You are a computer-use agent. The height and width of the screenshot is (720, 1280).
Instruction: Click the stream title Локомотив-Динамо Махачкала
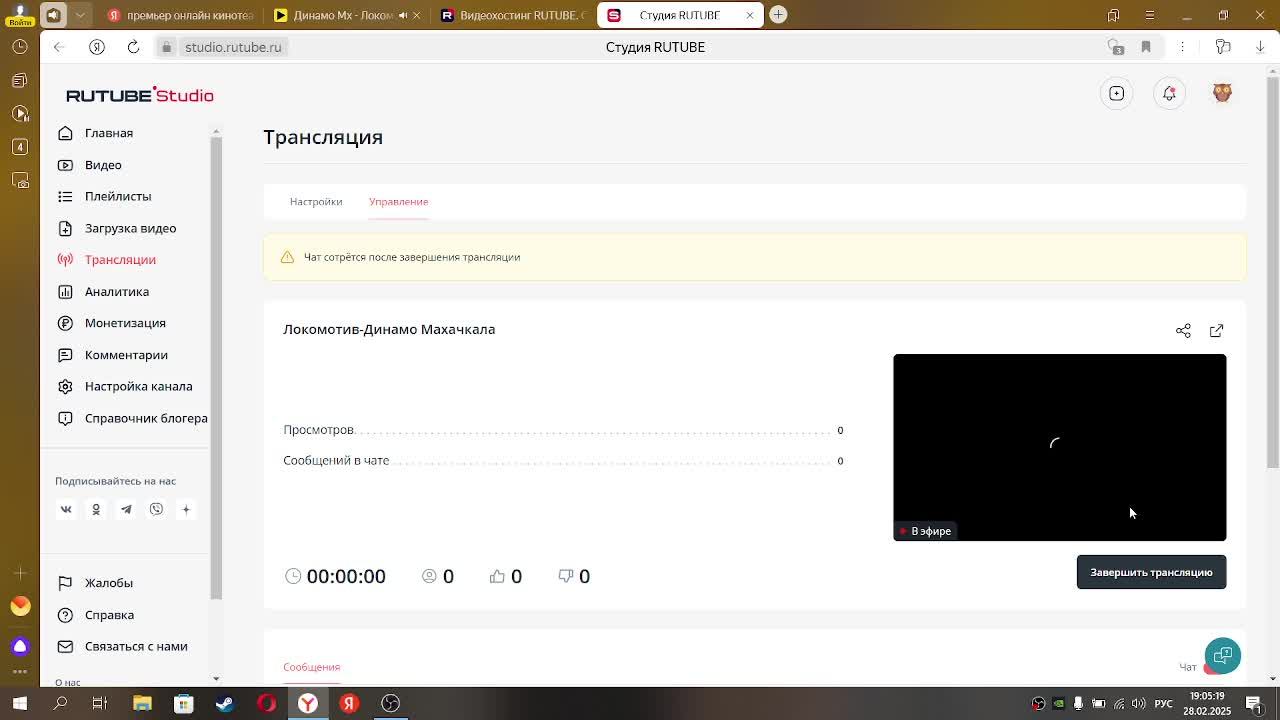[x=389, y=329]
